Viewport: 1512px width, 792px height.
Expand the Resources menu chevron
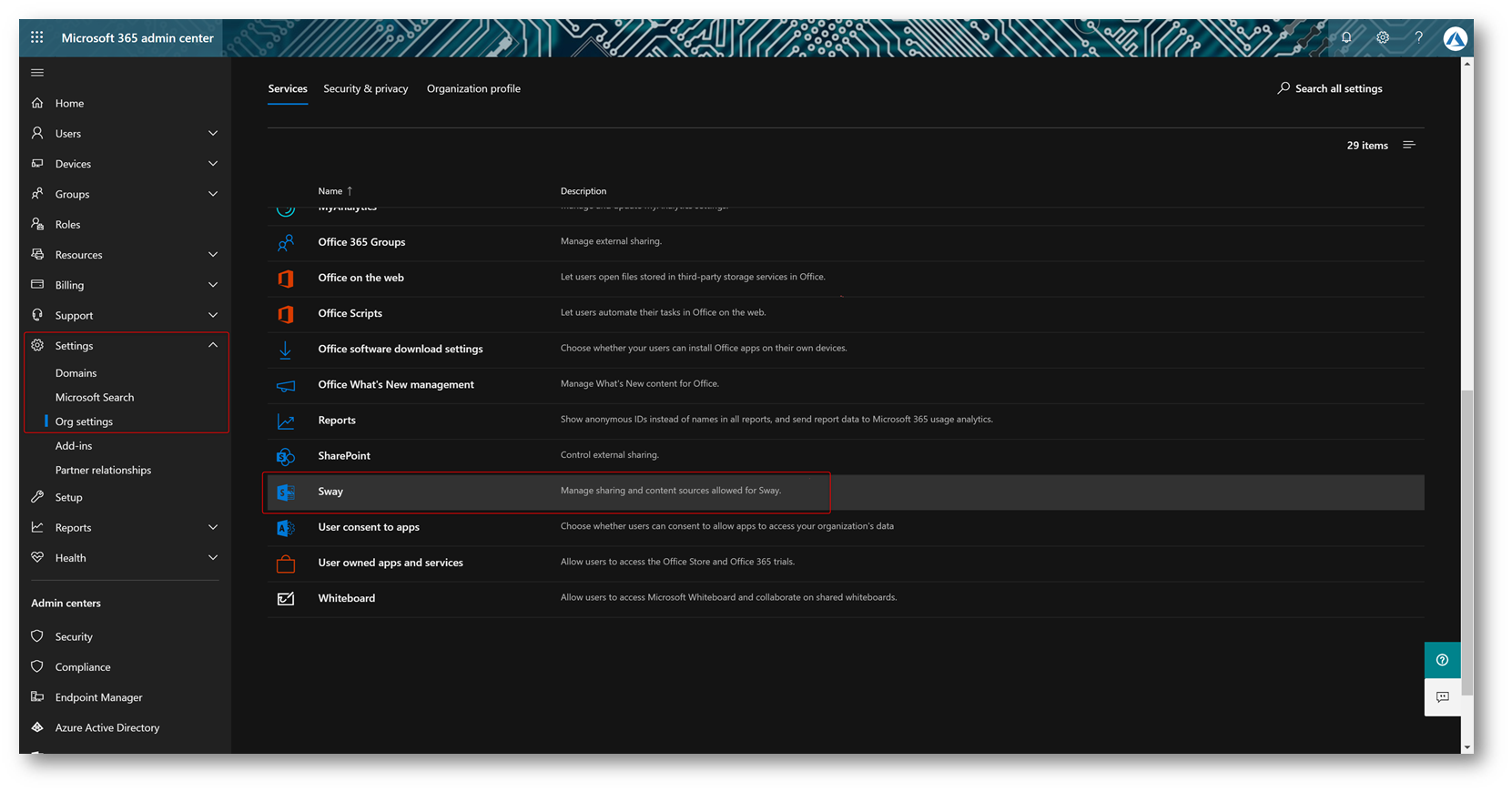point(213,255)
